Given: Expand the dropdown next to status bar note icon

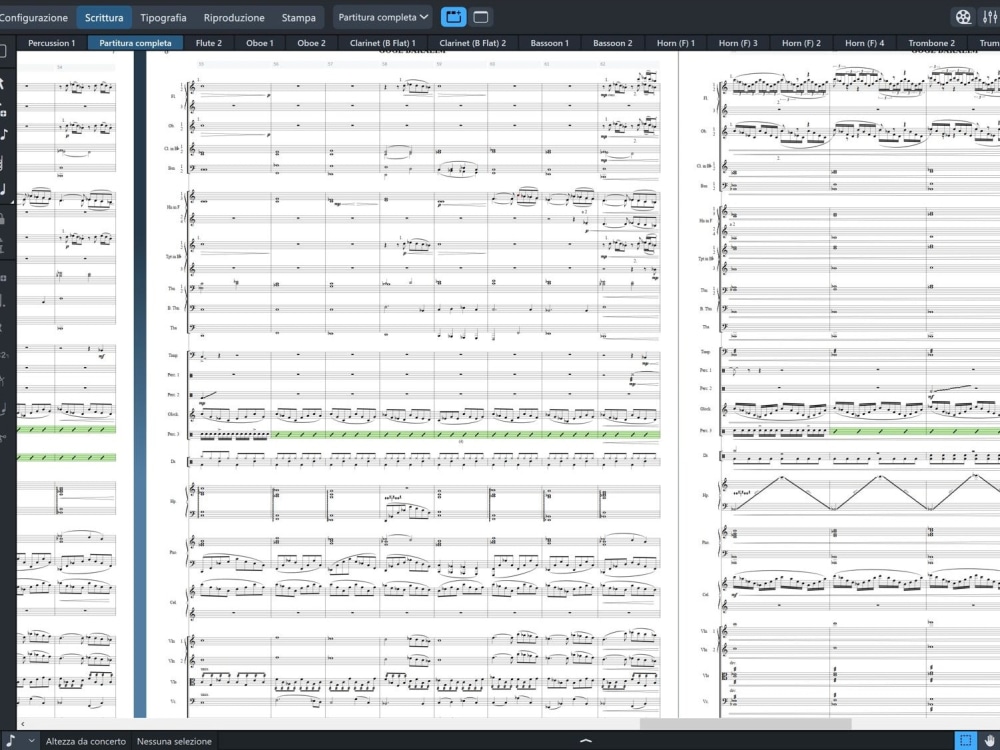Looking at the screenshot, I should (x=31, y=740).
